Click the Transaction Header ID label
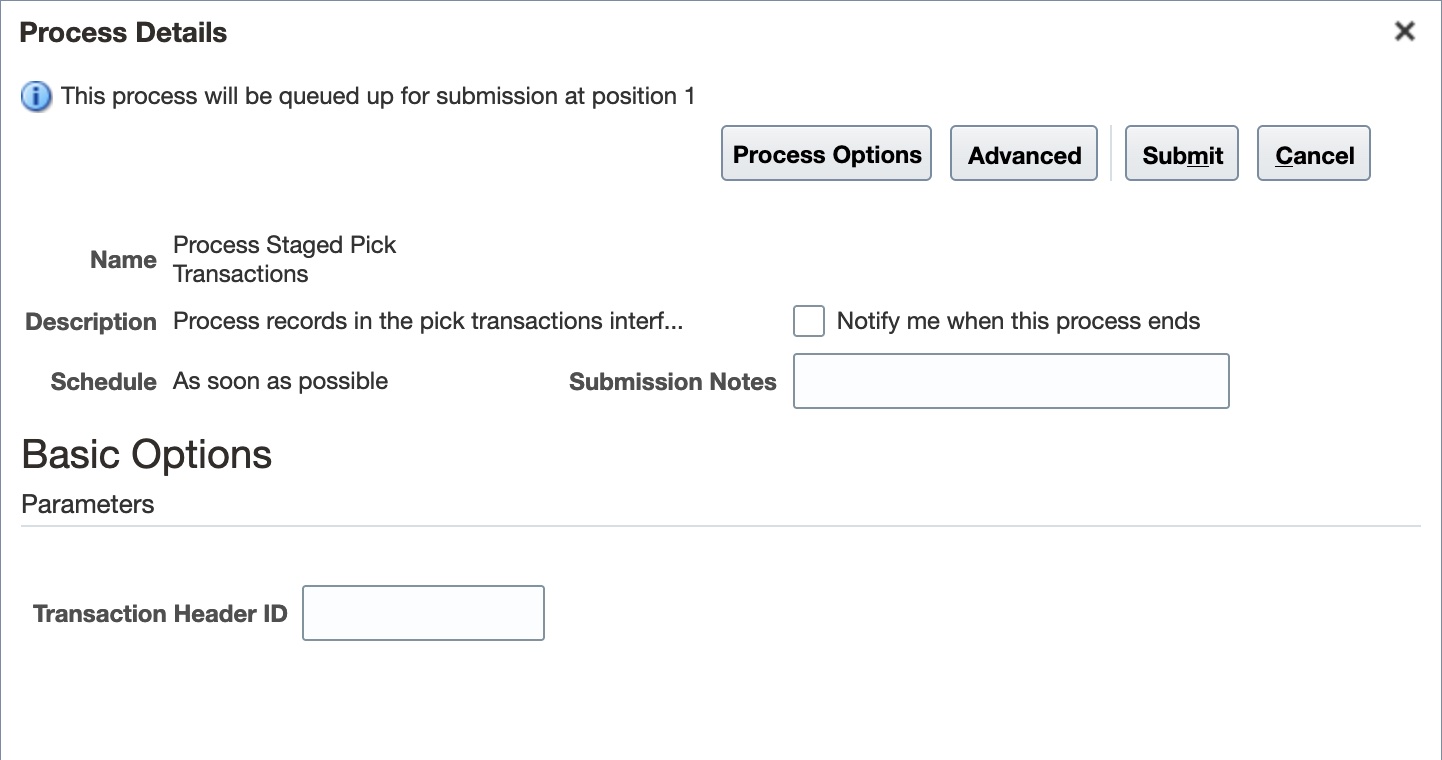Viewport: 1442px width, 760px height. coord(160,614)
